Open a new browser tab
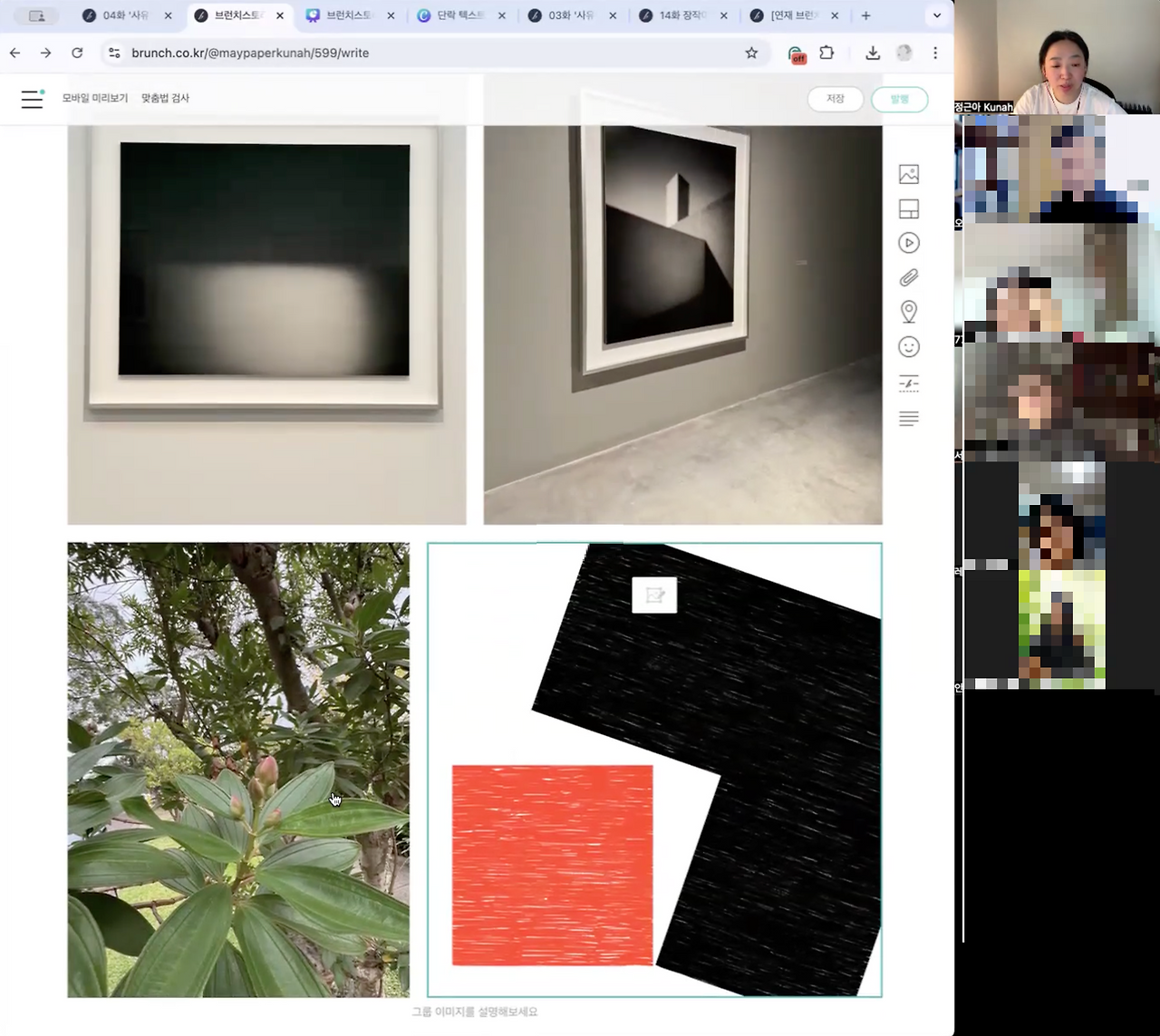 tap(866, 15)
